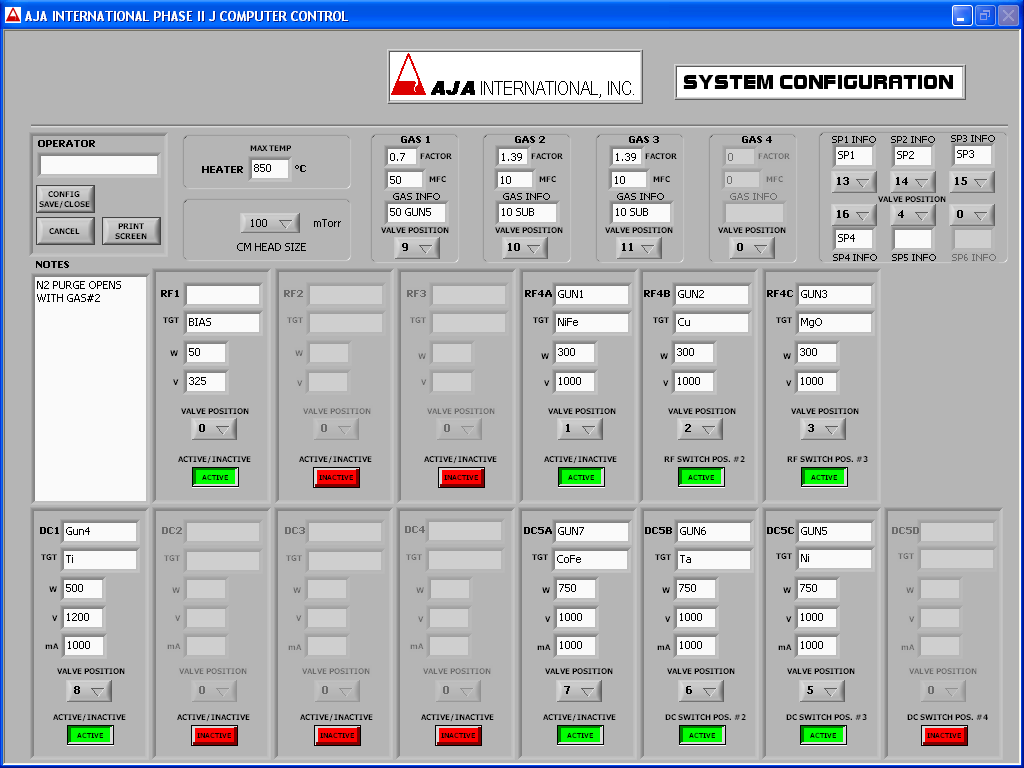Open RF4A valve position dropdown
The height and width of the screenshot is (768, 1024).
(580, 429)
